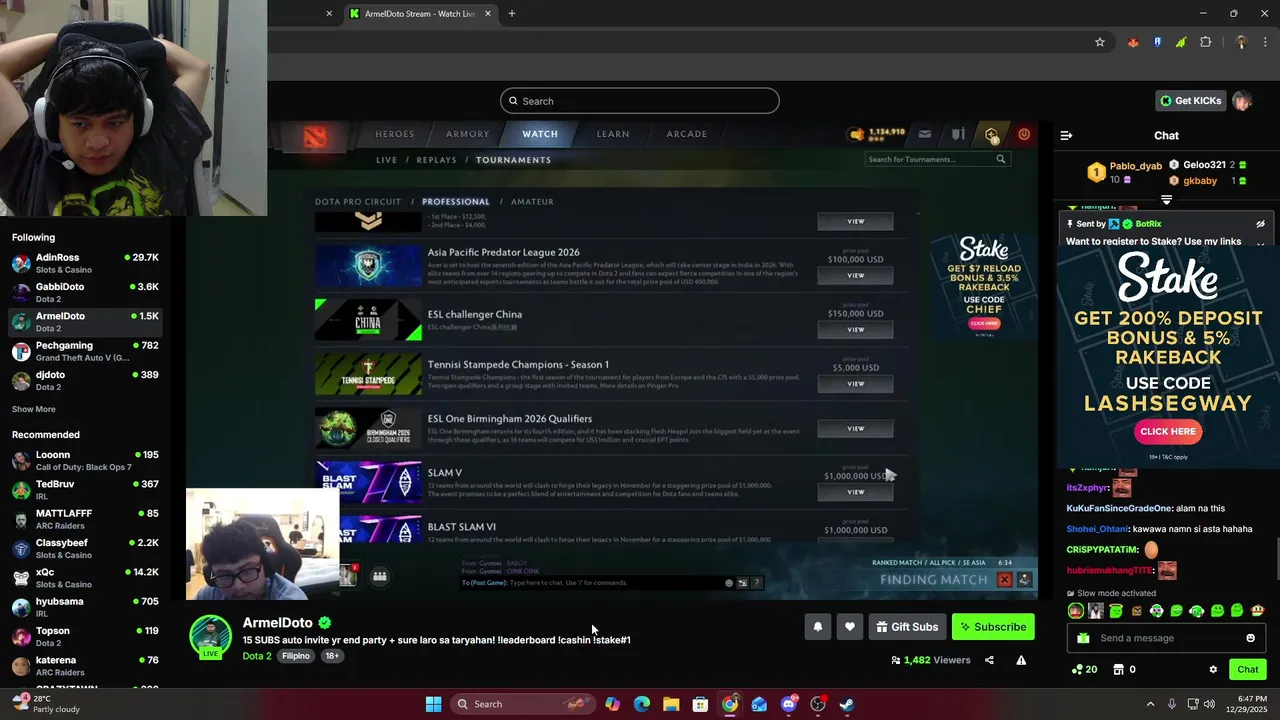Expand Following list with Show More
Viewport: 1280px width, 720px height.
(33, 409)
